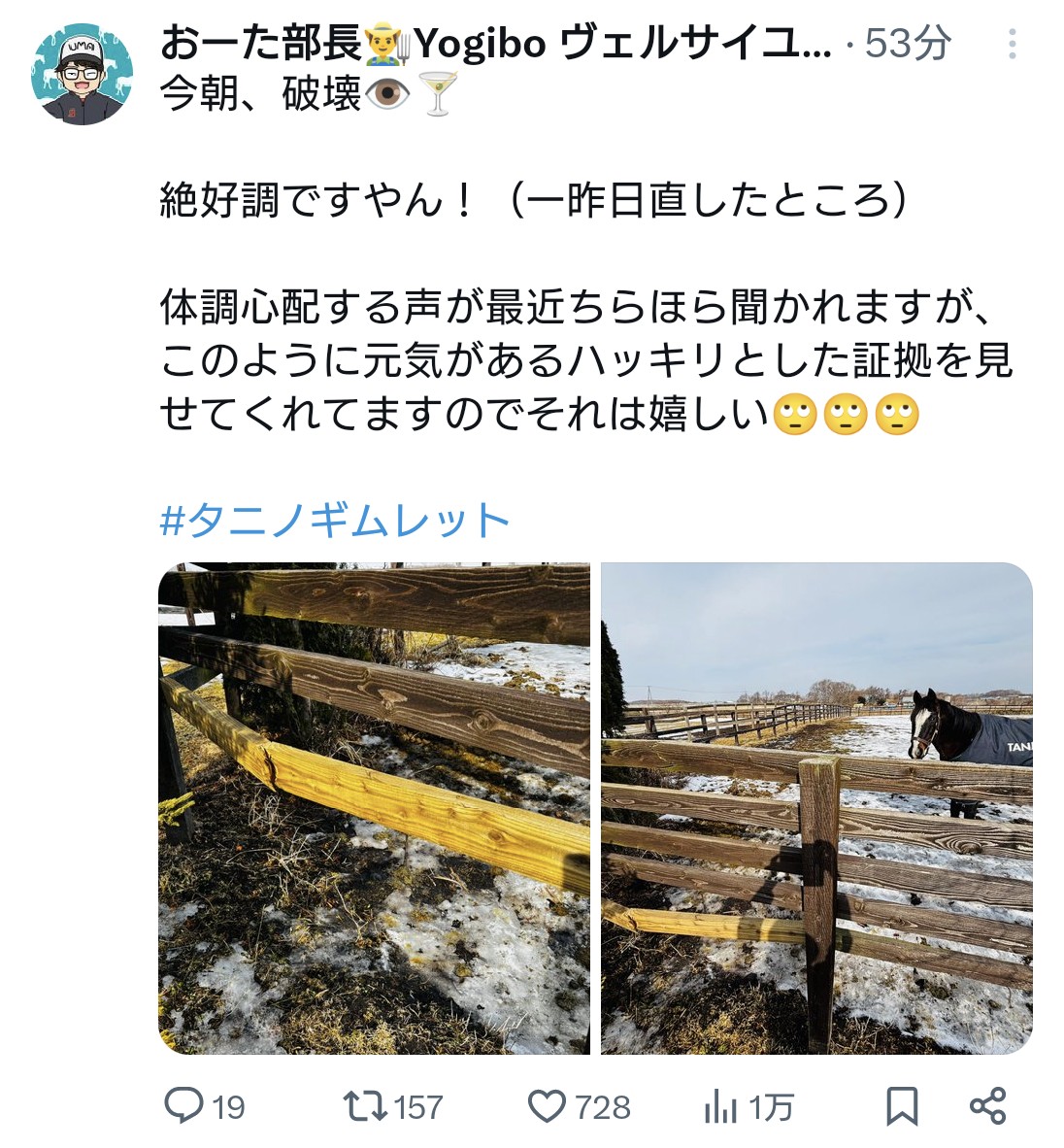Open the broken fence closeup photo
Viewport: 1064px width, 1148px height.
[374, 808]
